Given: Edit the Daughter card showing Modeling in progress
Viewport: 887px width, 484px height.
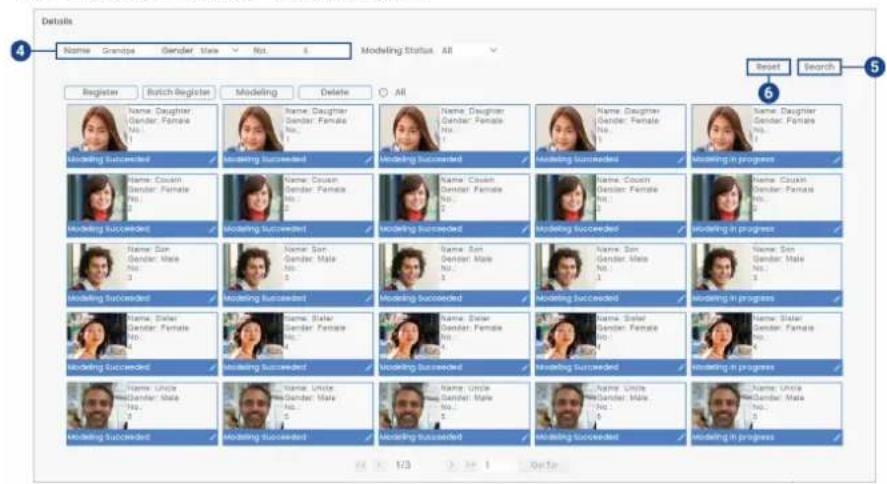Looking at the screenshot, I should click(x=836, y=160).
